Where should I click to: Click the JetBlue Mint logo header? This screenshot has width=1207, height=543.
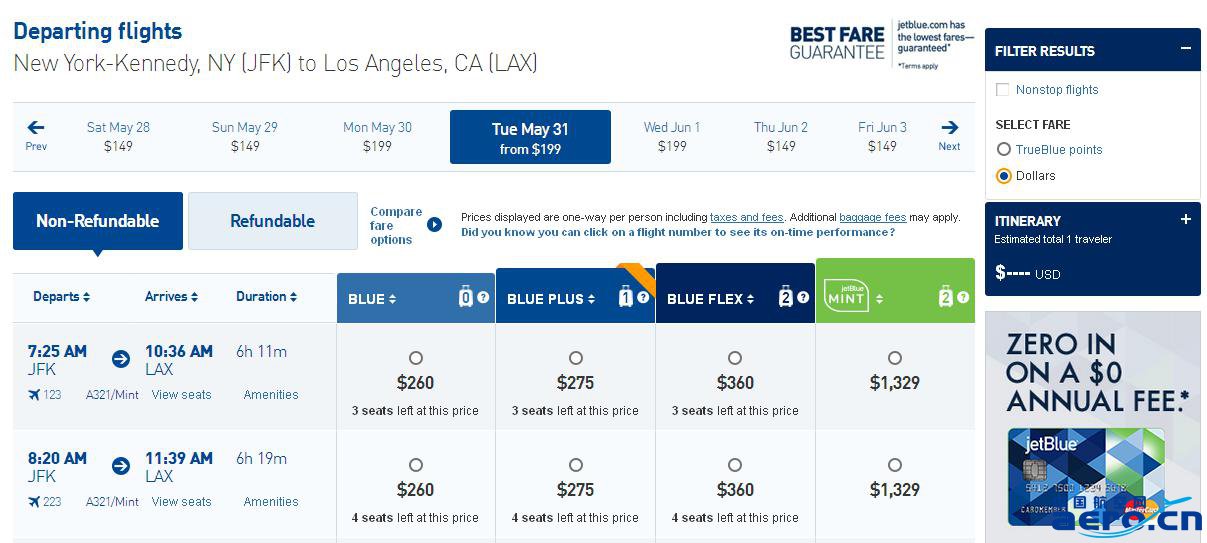pos(846,296)
